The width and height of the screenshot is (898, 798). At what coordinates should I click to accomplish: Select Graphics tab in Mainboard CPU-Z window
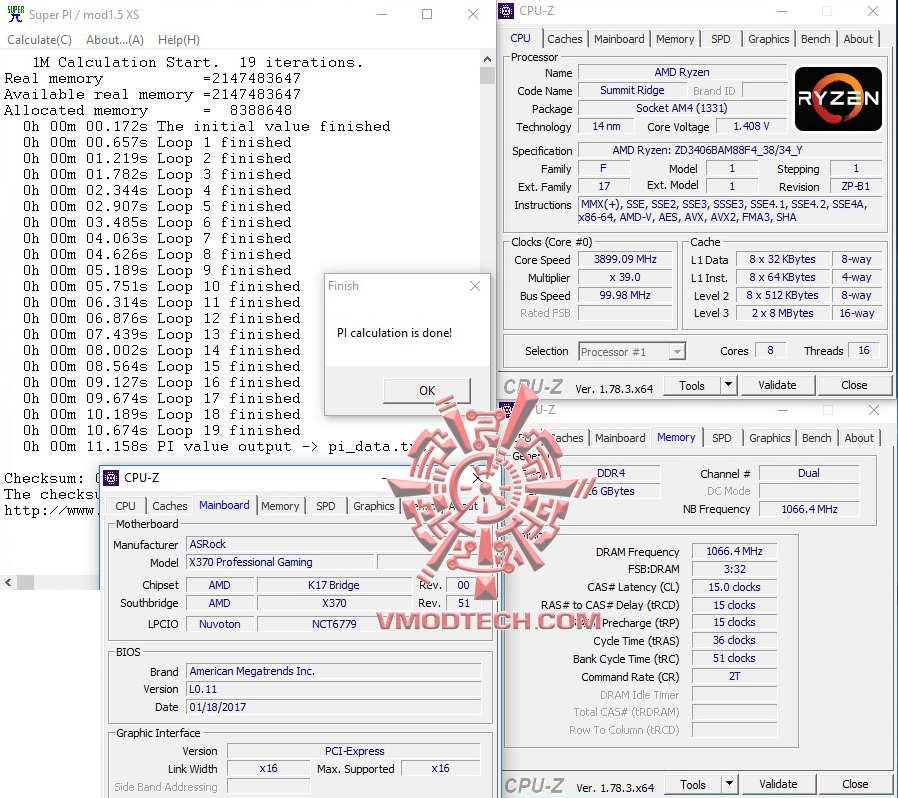[373, 506]
